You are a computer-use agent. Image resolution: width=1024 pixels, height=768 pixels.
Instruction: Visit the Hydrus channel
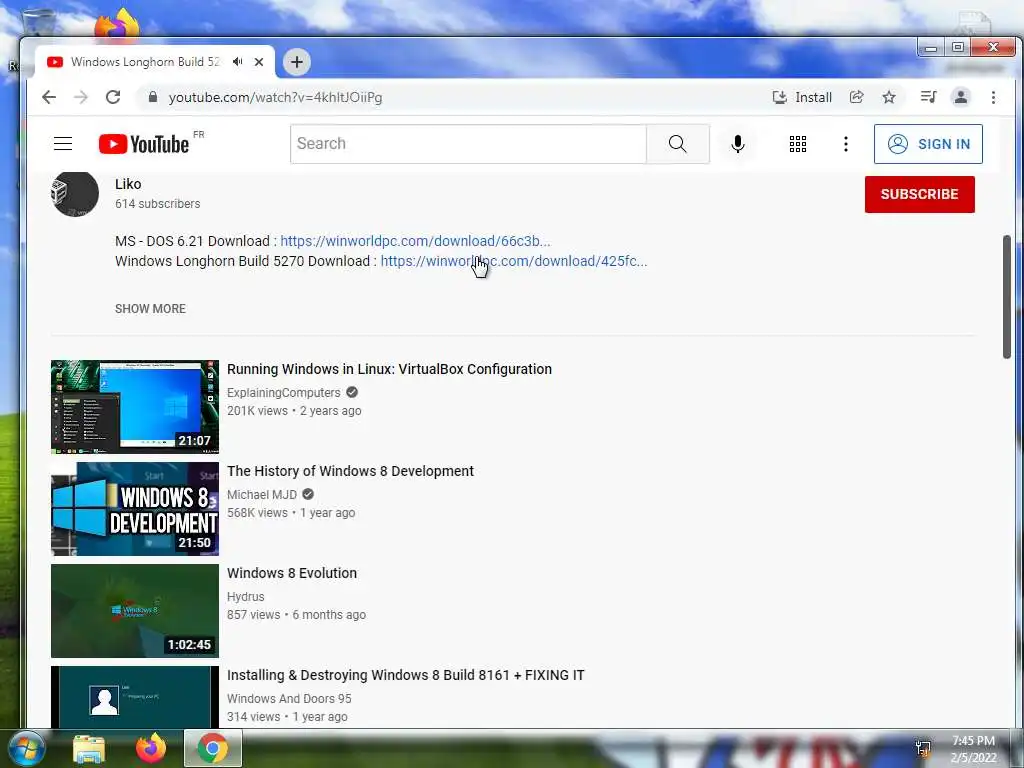pyautogui.click(x=246, y=596)
